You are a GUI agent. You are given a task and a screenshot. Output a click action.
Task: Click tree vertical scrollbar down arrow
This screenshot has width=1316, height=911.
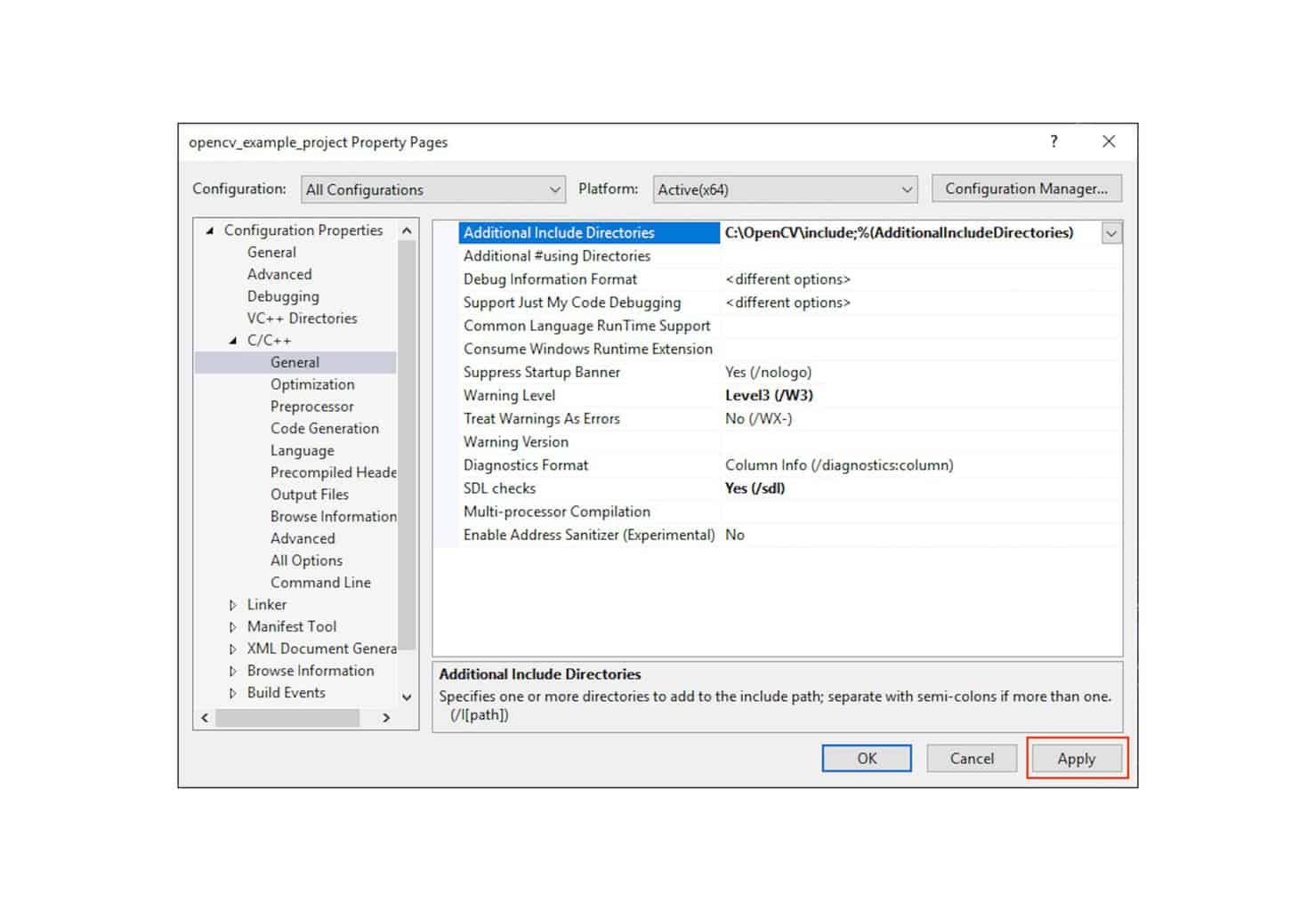pyautogui.click(x=407, y=697)
